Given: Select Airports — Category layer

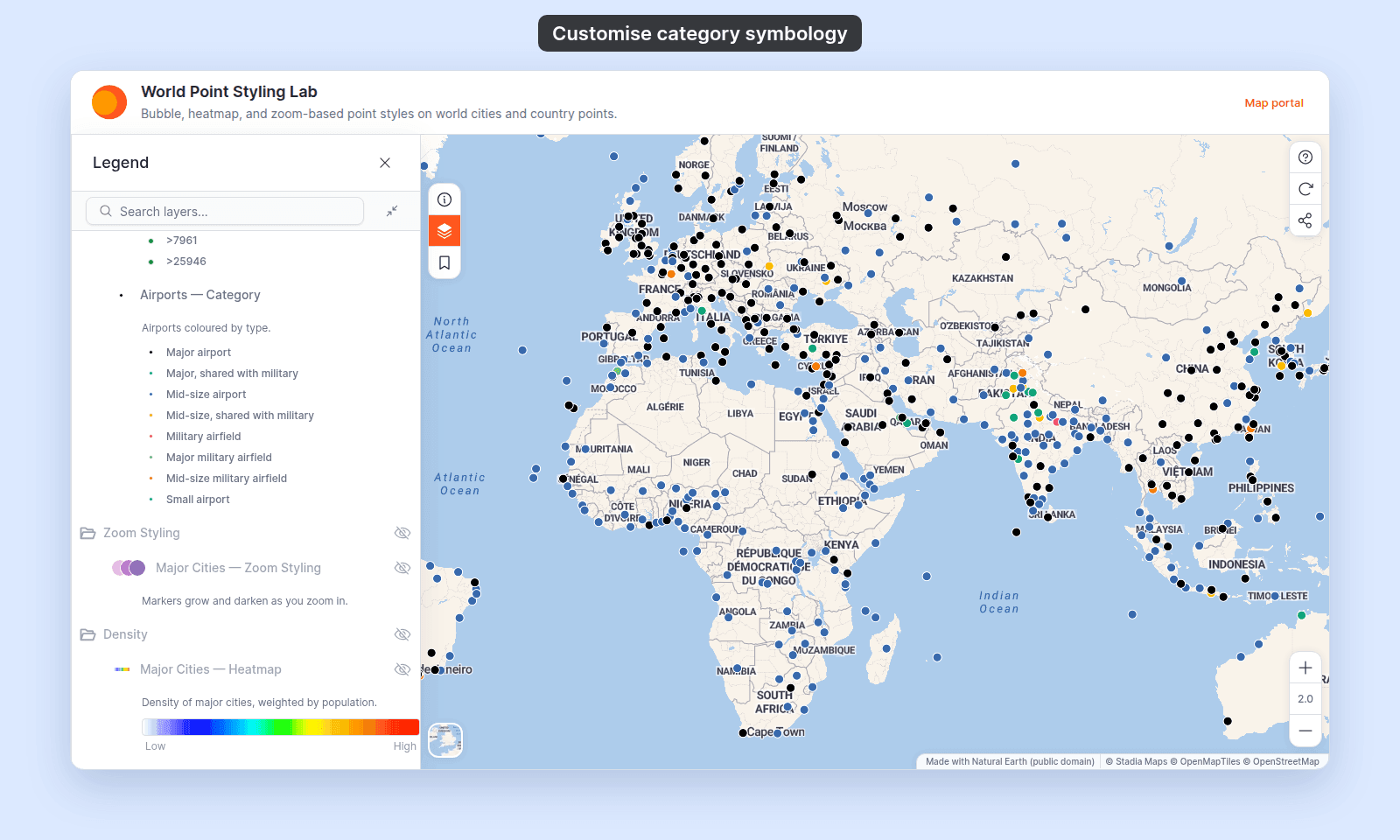Looking at the screenshot, I should (x=200, y=295).
